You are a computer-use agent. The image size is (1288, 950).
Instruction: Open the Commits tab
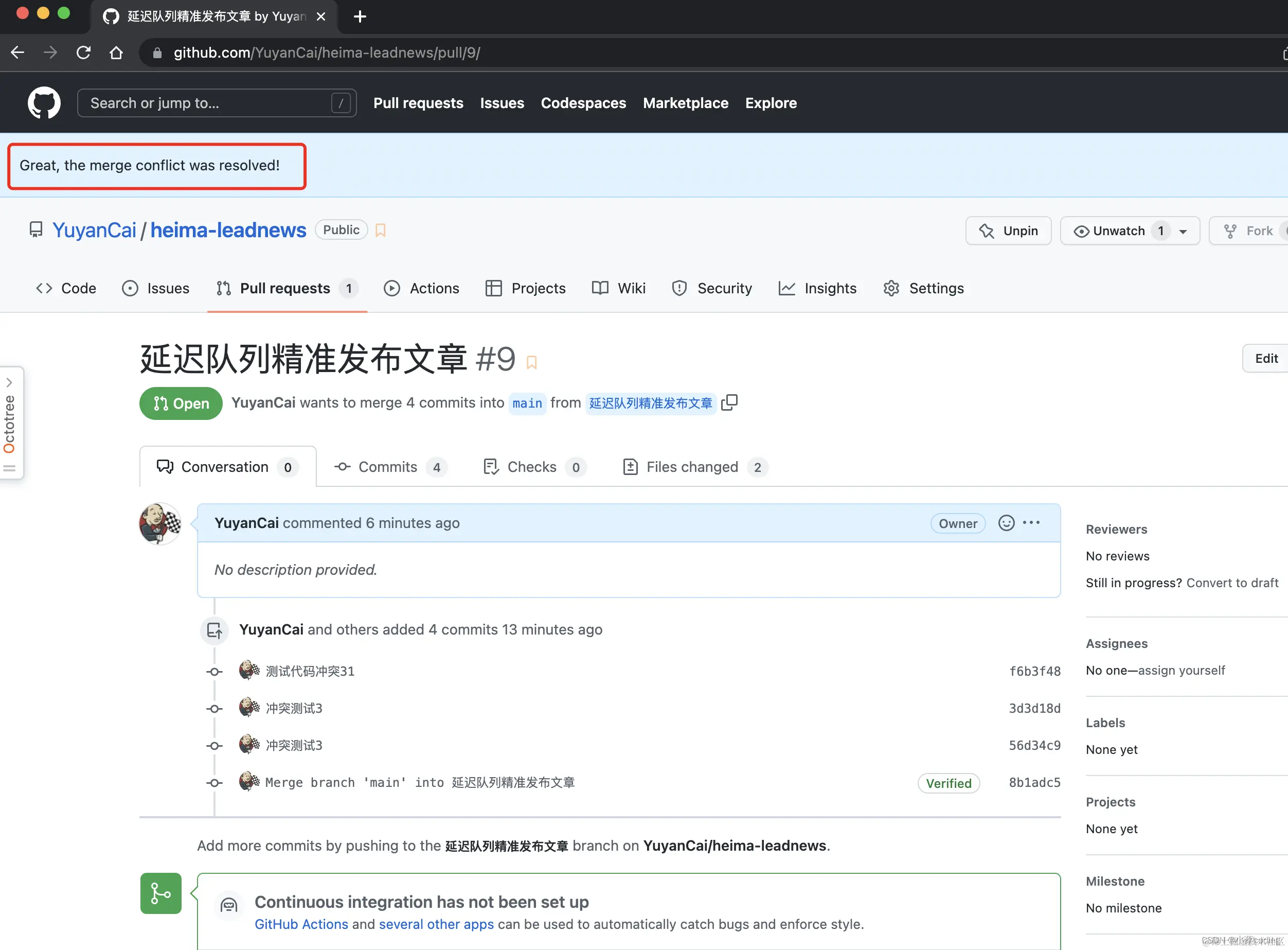[388, 467]
